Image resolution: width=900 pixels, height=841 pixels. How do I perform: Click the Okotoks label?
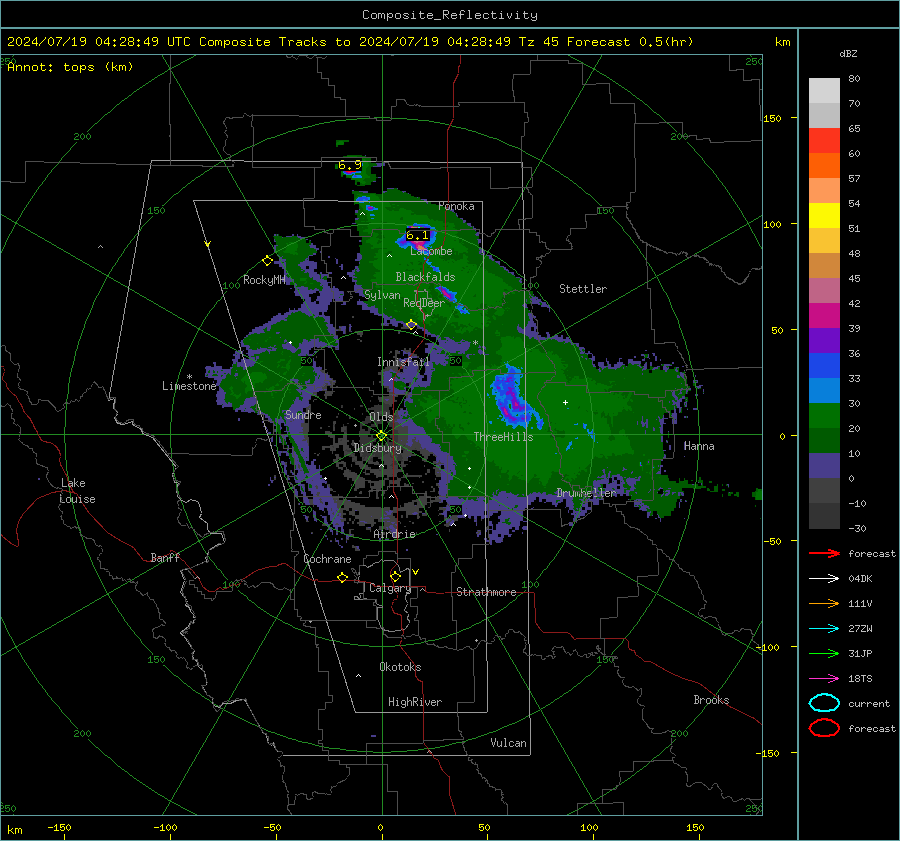tap(400, 667)
